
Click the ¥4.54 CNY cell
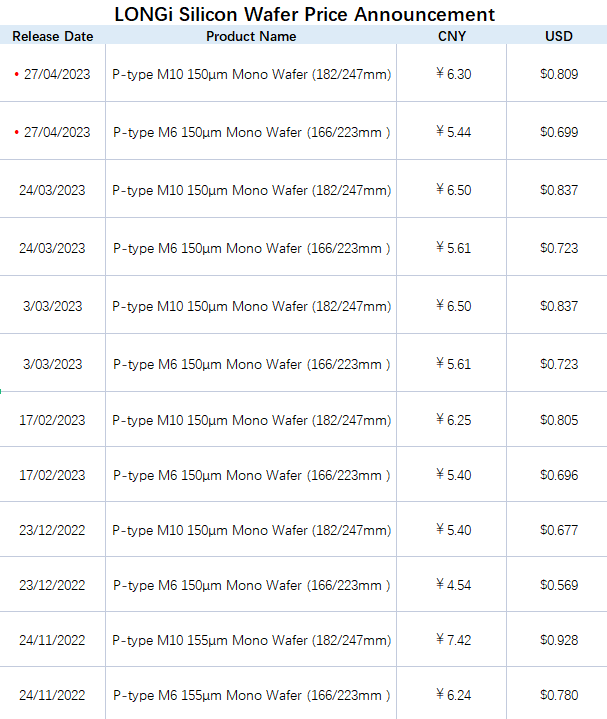[x=453, y=585]
